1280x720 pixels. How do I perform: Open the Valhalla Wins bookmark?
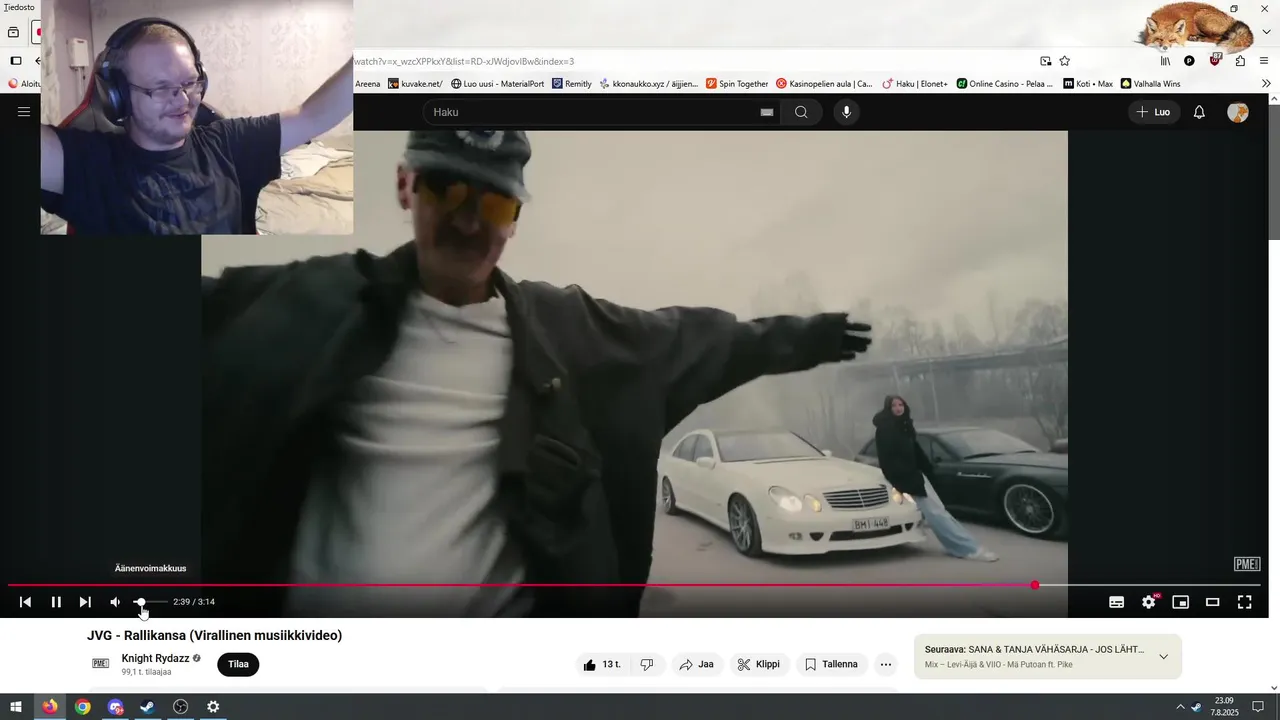[x=1151, y=84]
